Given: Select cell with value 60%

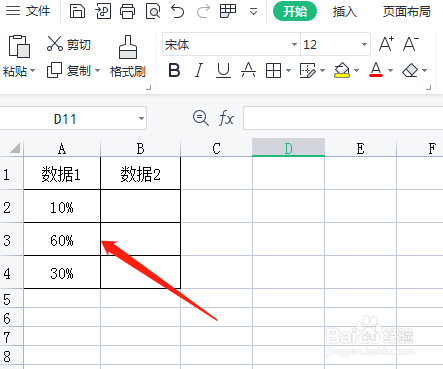Looking at the screenshot, I should 62,240.
